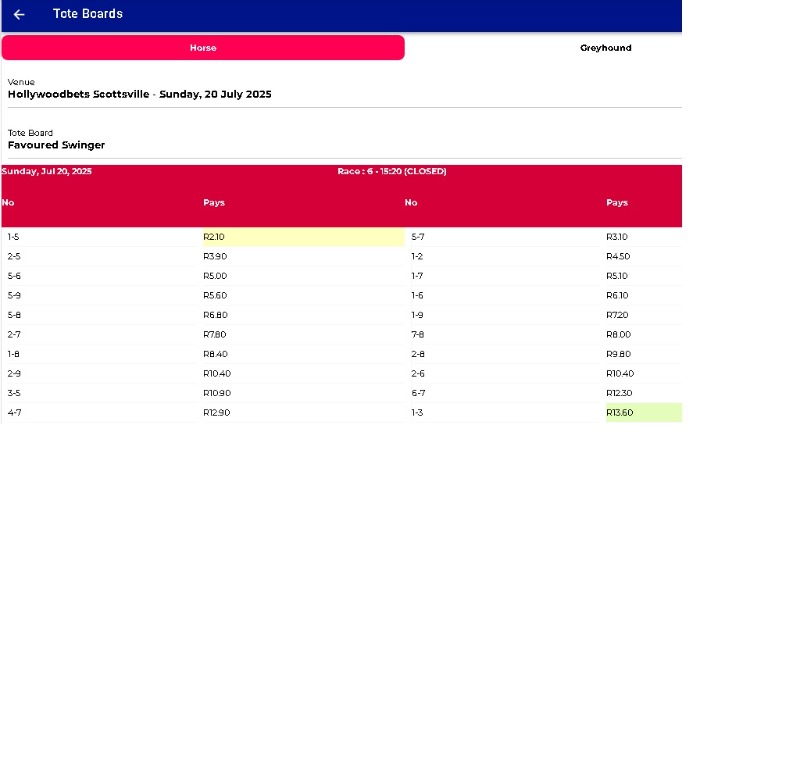Click the Race 6 - 15:20 (CLOSED) header
Viewport: 800px width, 770px height.
point(392,172)
